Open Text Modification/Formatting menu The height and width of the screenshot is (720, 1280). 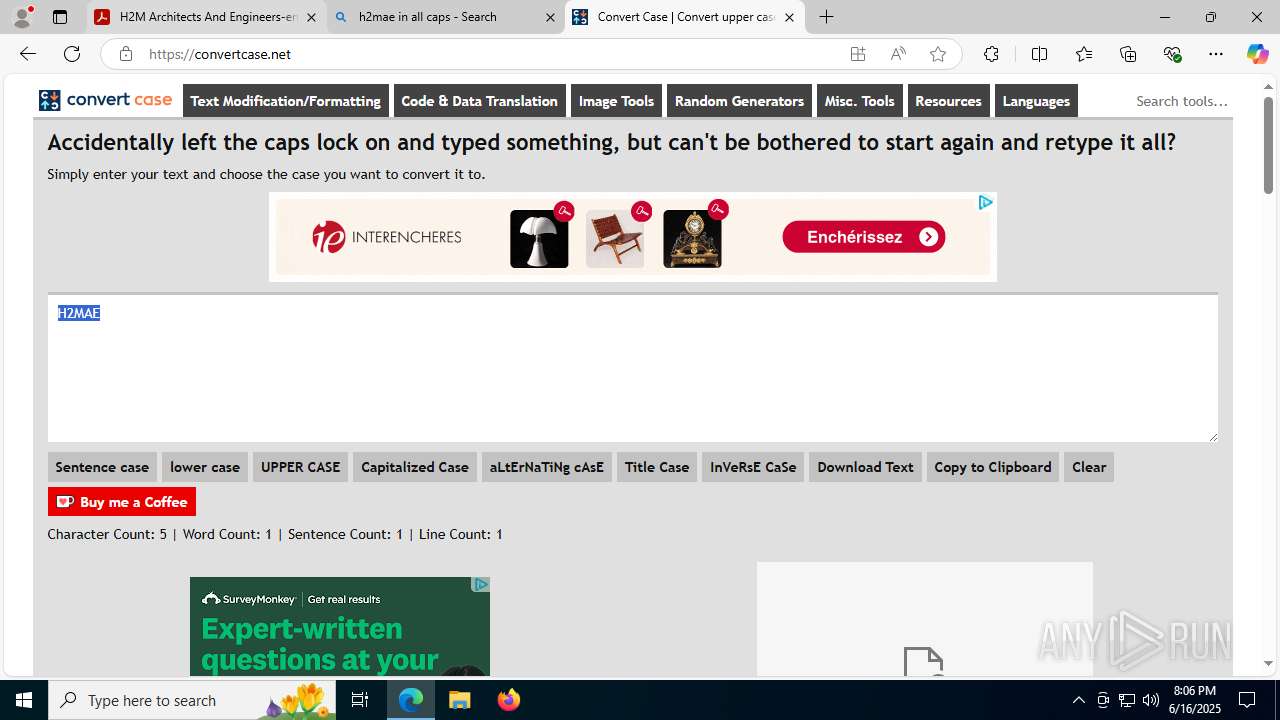pos(286,101)
